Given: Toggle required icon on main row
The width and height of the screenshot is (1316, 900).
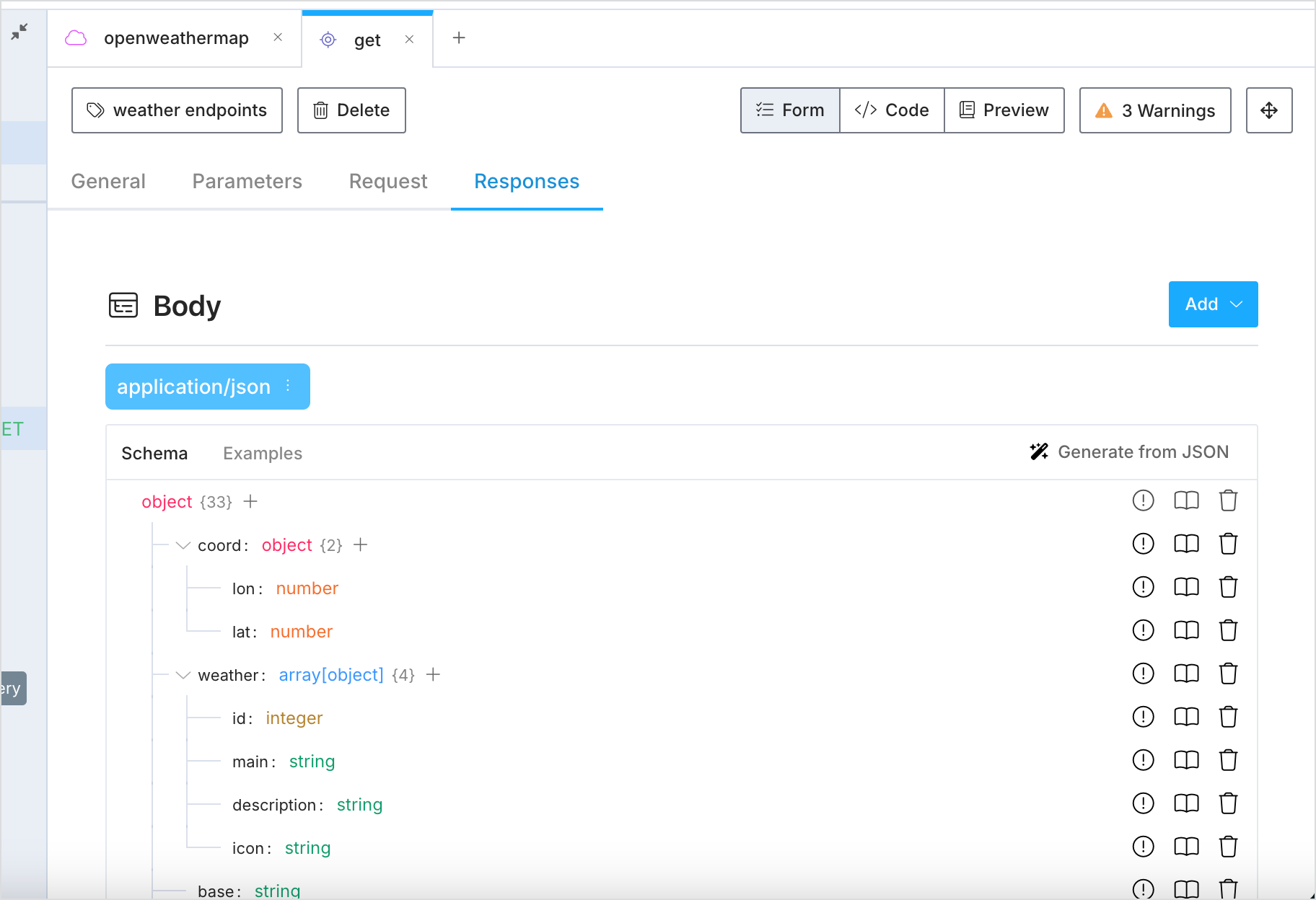Looking at the screenshot, I should coord(1144,760).
